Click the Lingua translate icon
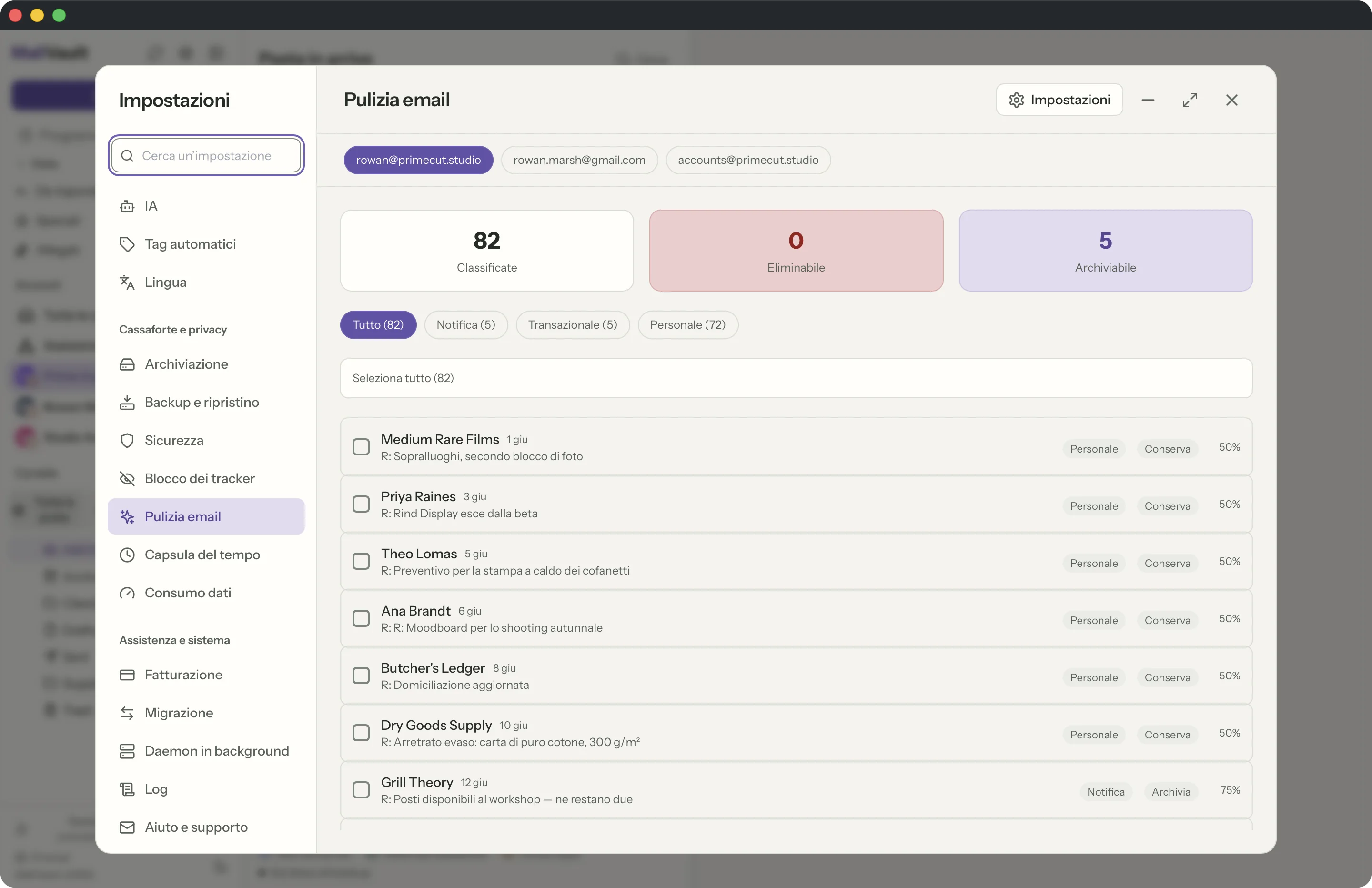 [127, 282]
